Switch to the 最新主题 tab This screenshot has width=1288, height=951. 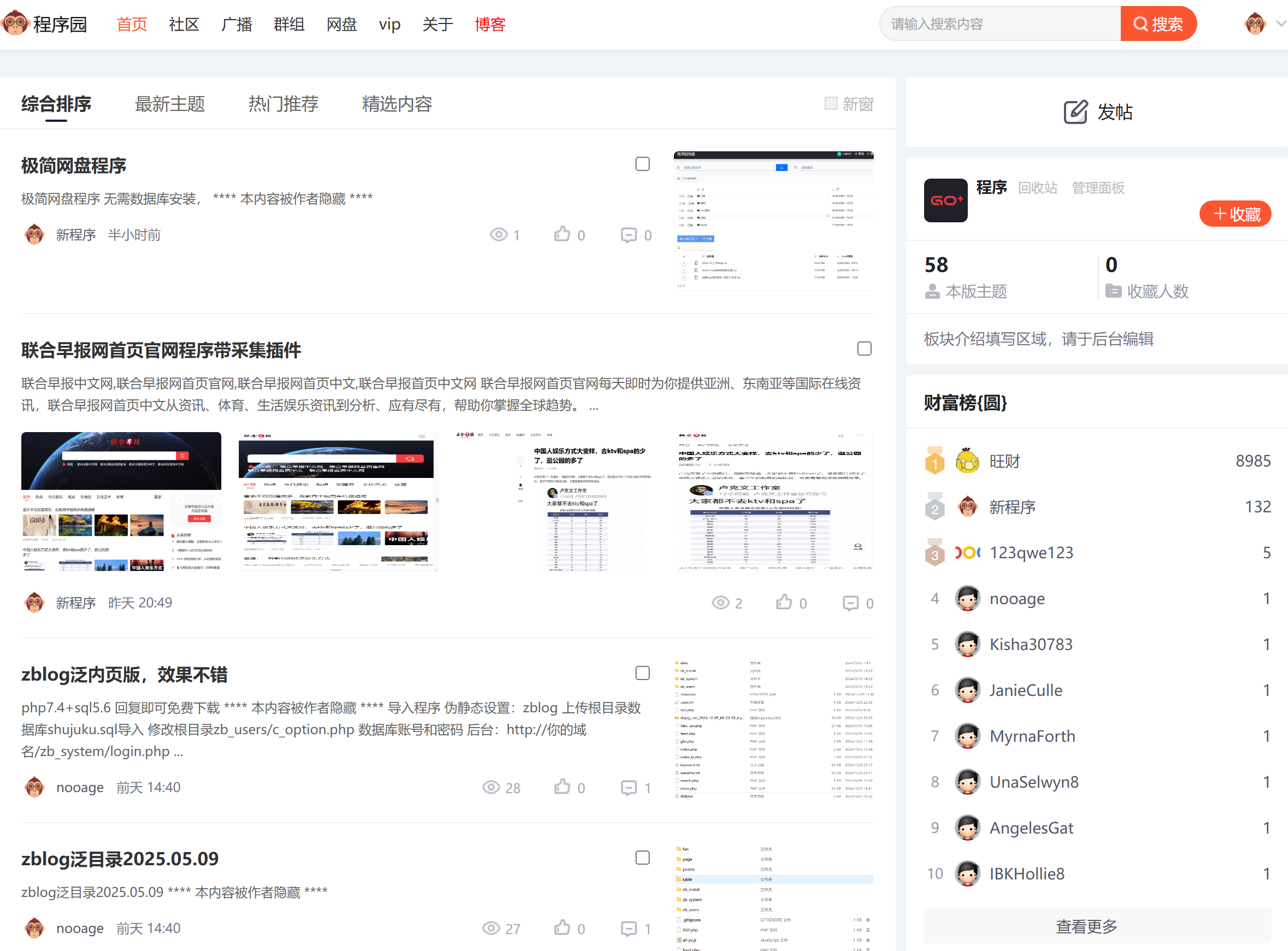point(169,104)
